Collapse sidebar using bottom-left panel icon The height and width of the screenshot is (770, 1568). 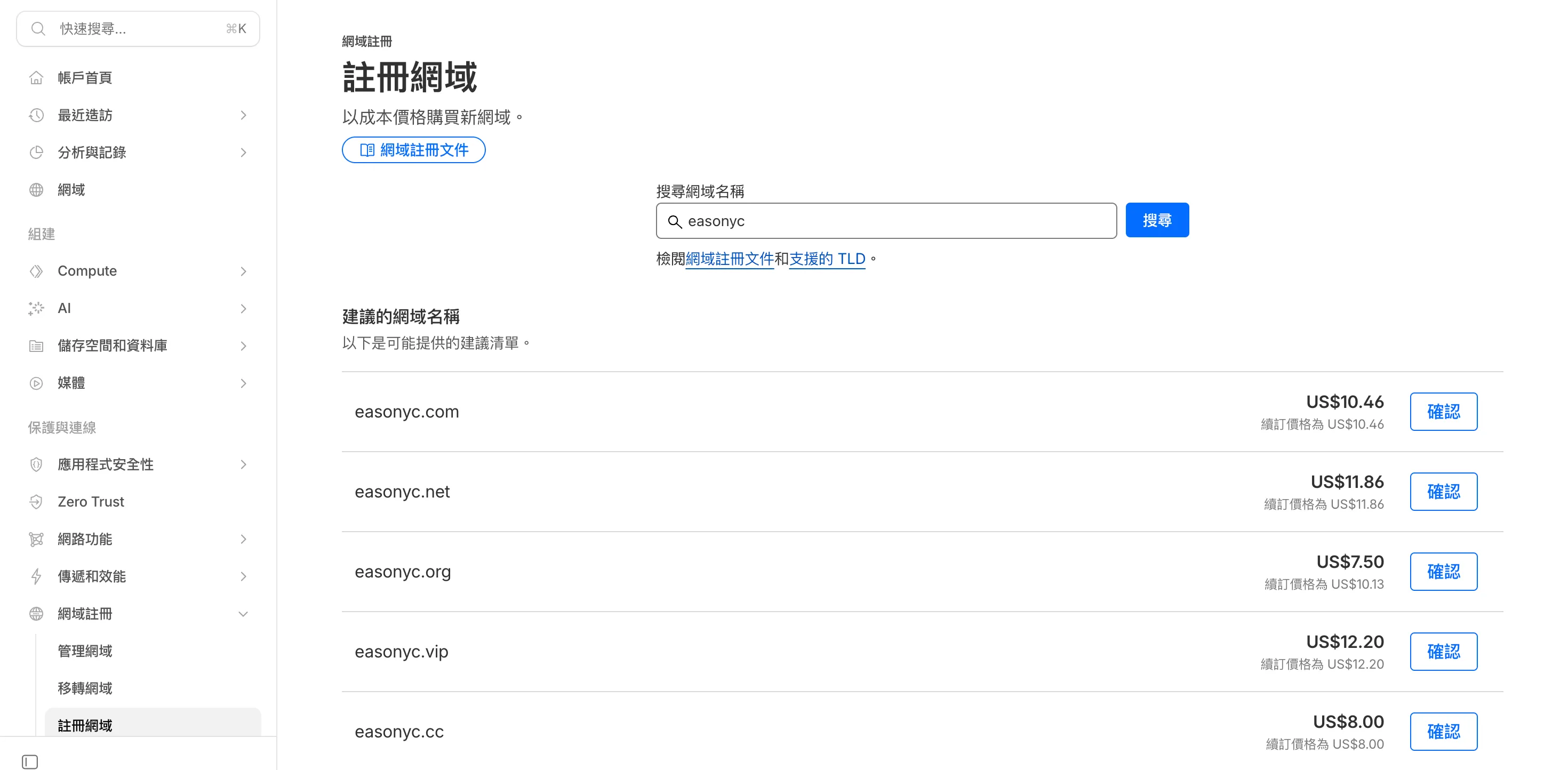pos(30,761)
